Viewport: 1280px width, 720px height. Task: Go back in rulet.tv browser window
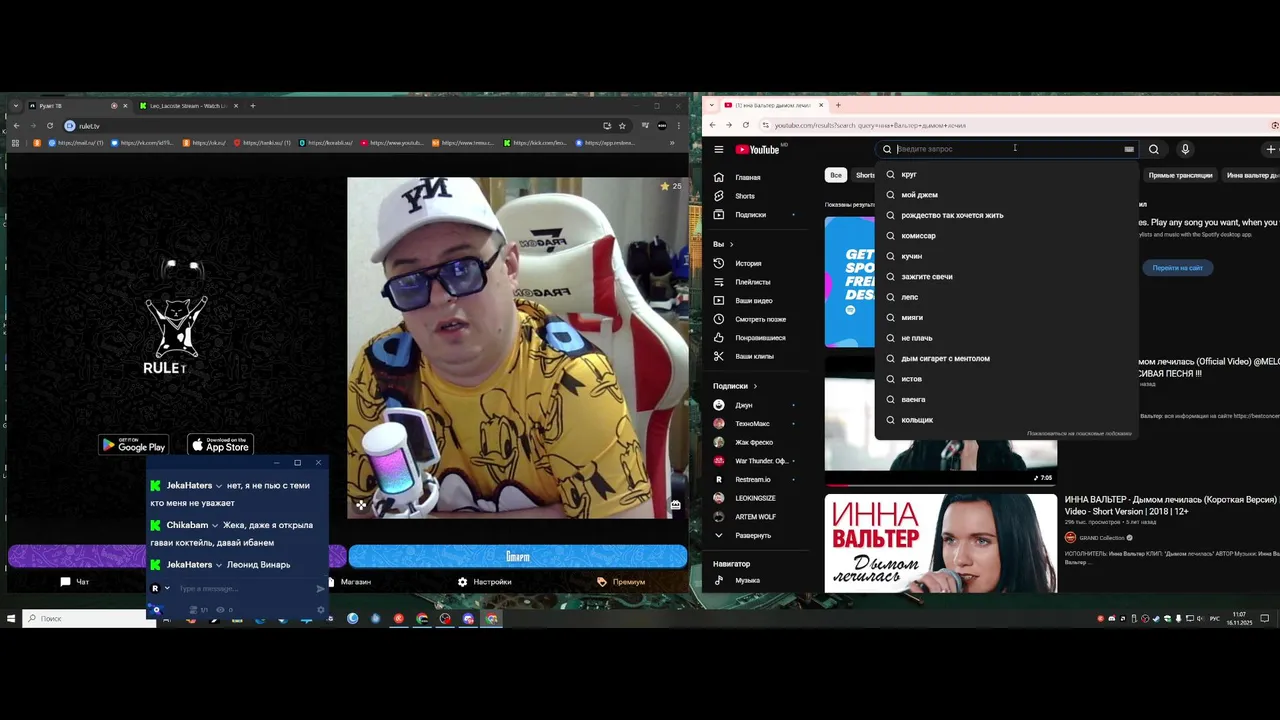coord(16,126)
